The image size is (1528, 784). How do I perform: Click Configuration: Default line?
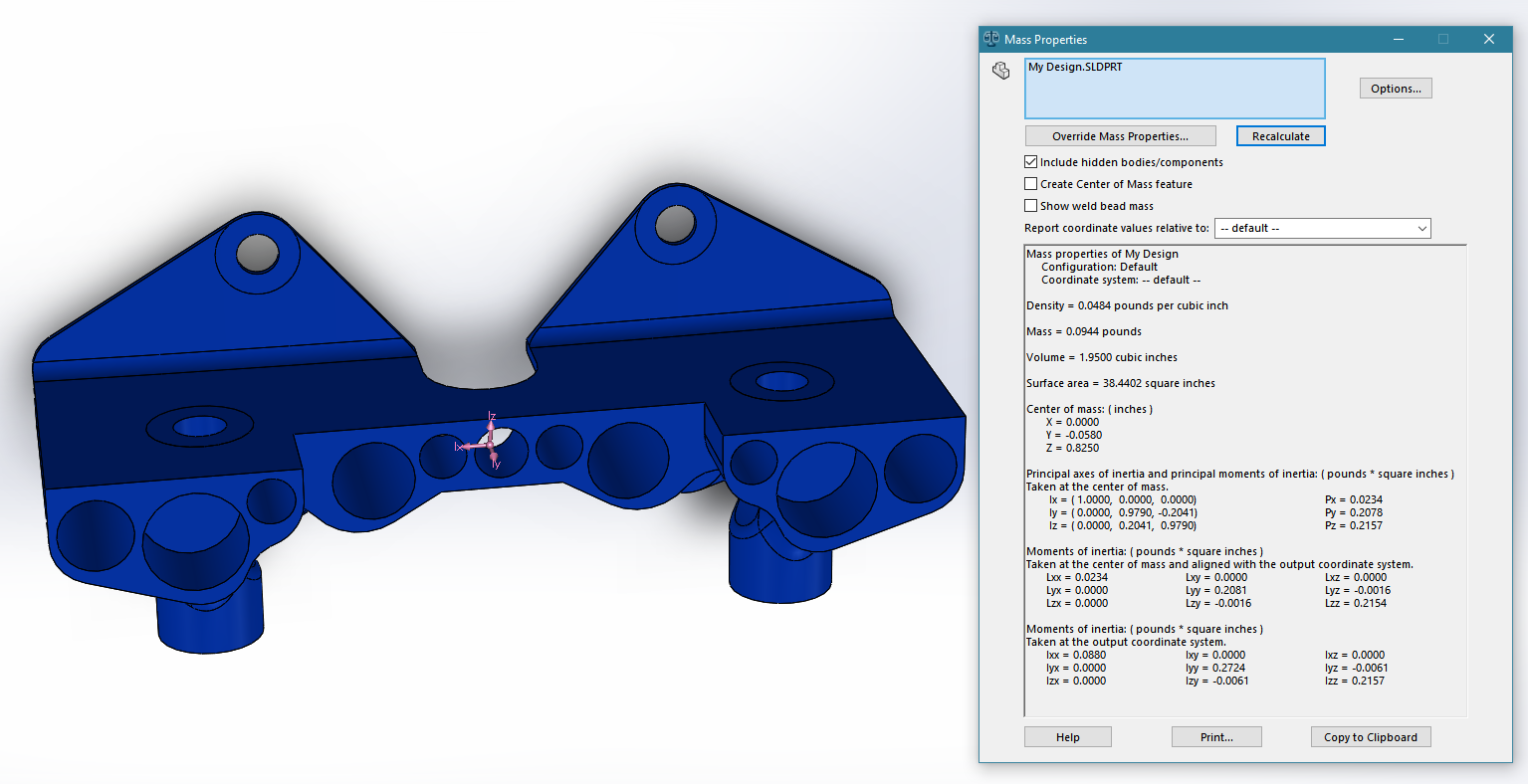click(x=1099, y=267)
